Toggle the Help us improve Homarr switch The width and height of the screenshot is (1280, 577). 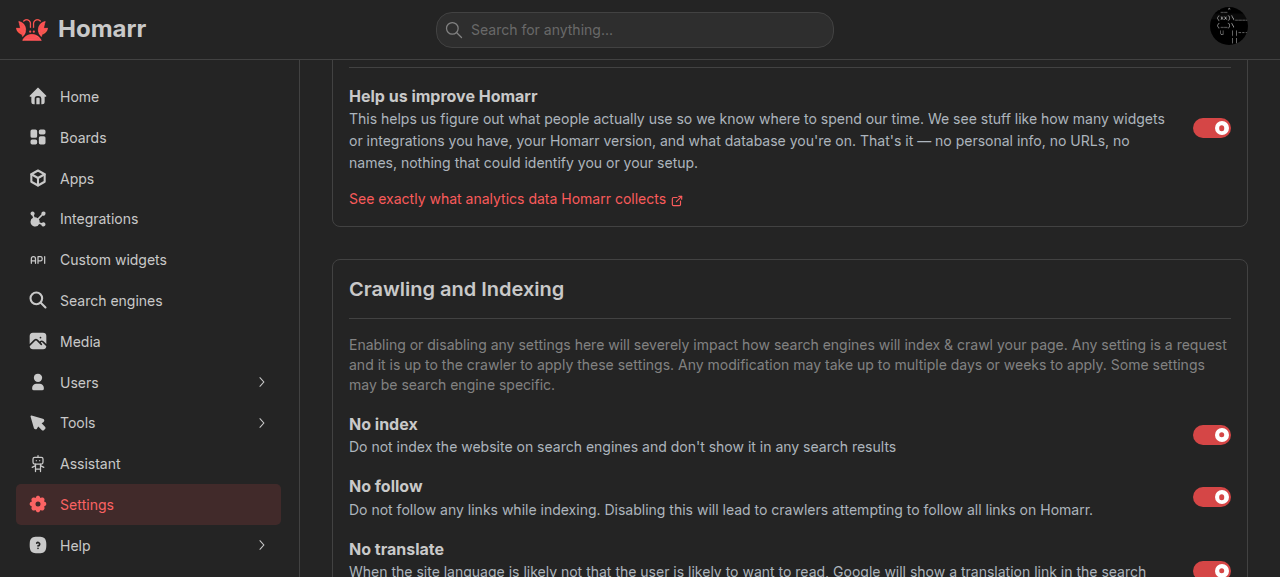(1212, 128)
